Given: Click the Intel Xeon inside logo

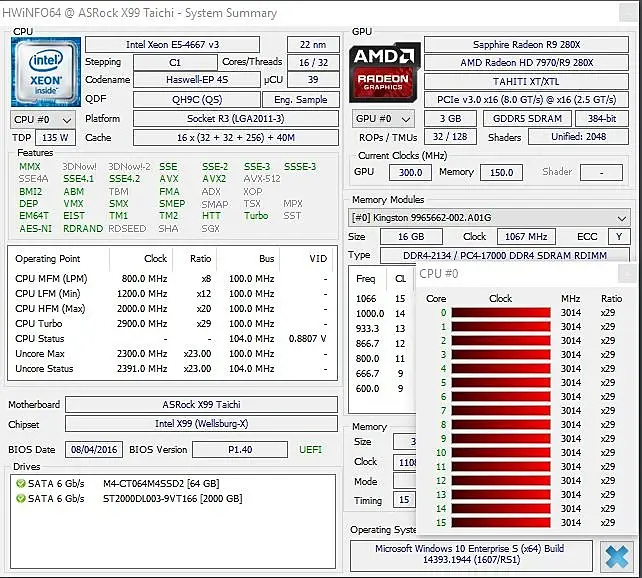Looking at the screenshot, I should tap(46, 72).
